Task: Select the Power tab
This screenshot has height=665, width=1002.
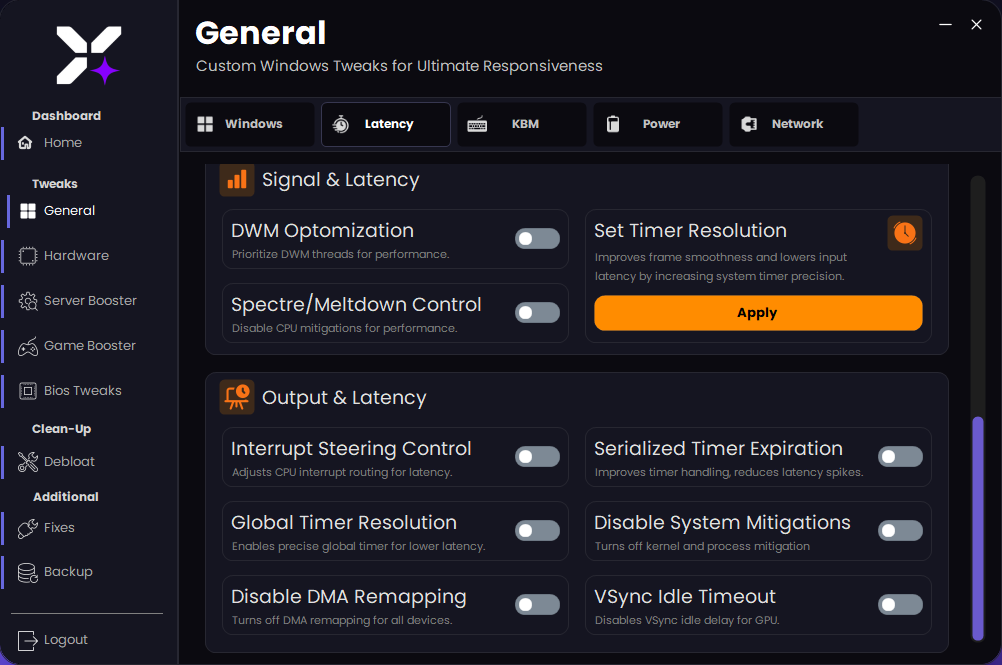Action: 658,124
